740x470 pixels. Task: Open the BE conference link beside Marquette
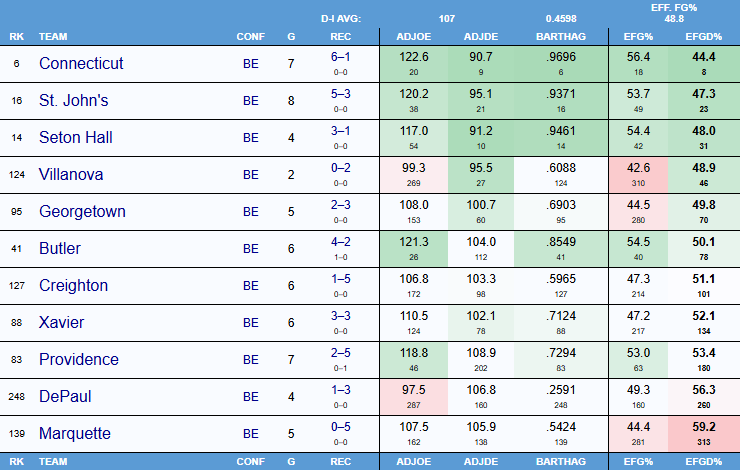pos(251,434)
